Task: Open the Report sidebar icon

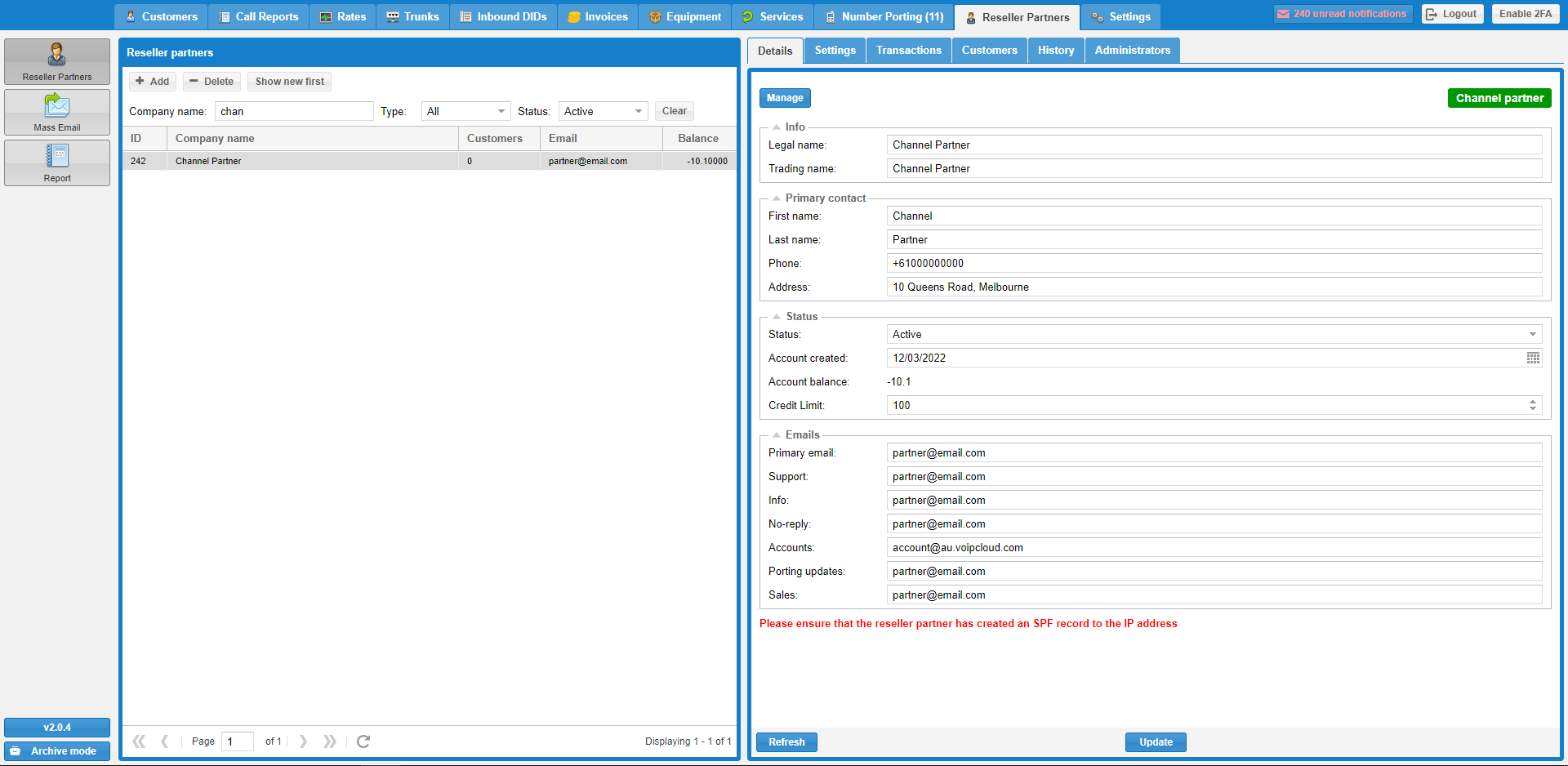Action: (x=57, y=163)
